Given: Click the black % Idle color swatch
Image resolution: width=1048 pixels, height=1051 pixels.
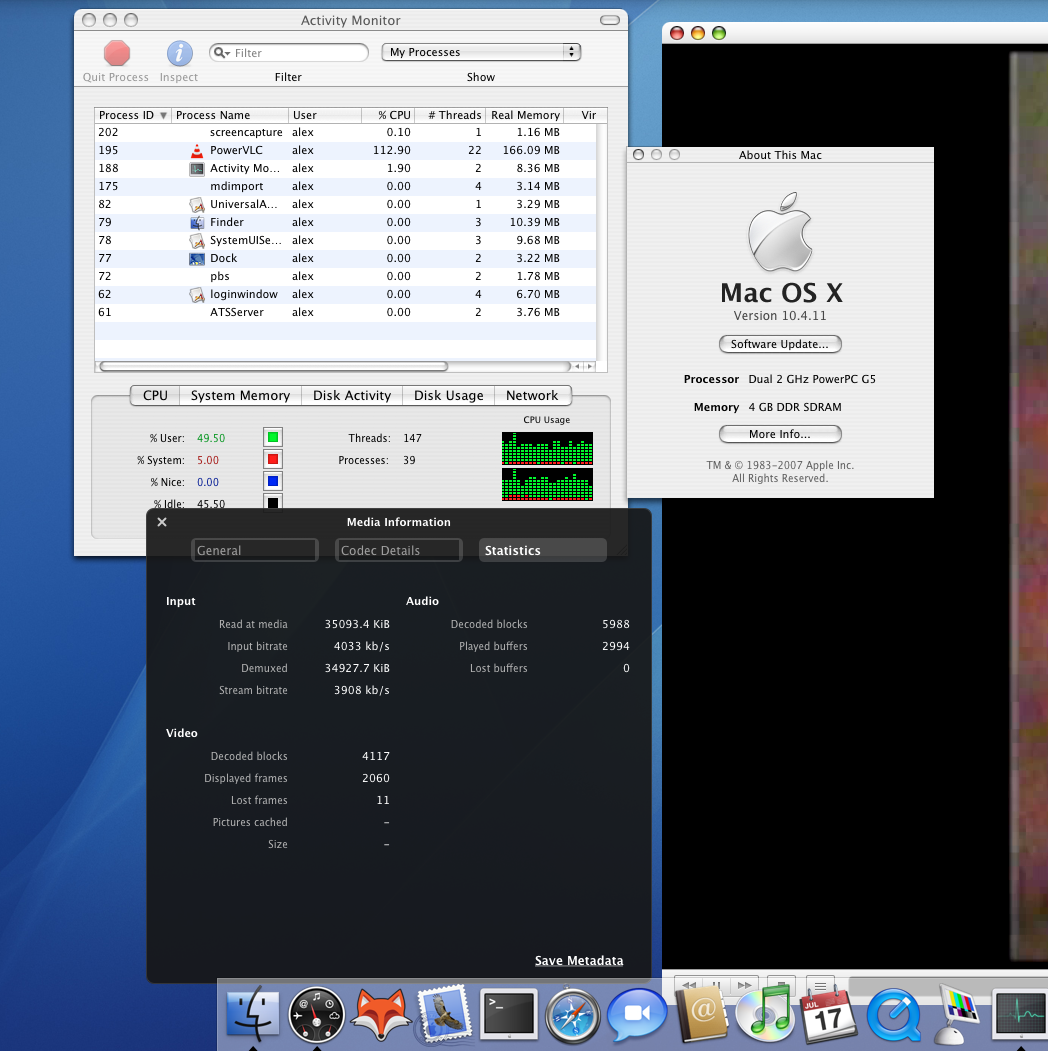Looking at the screenshot, I should pyautogui.click(x=273, y=501).
